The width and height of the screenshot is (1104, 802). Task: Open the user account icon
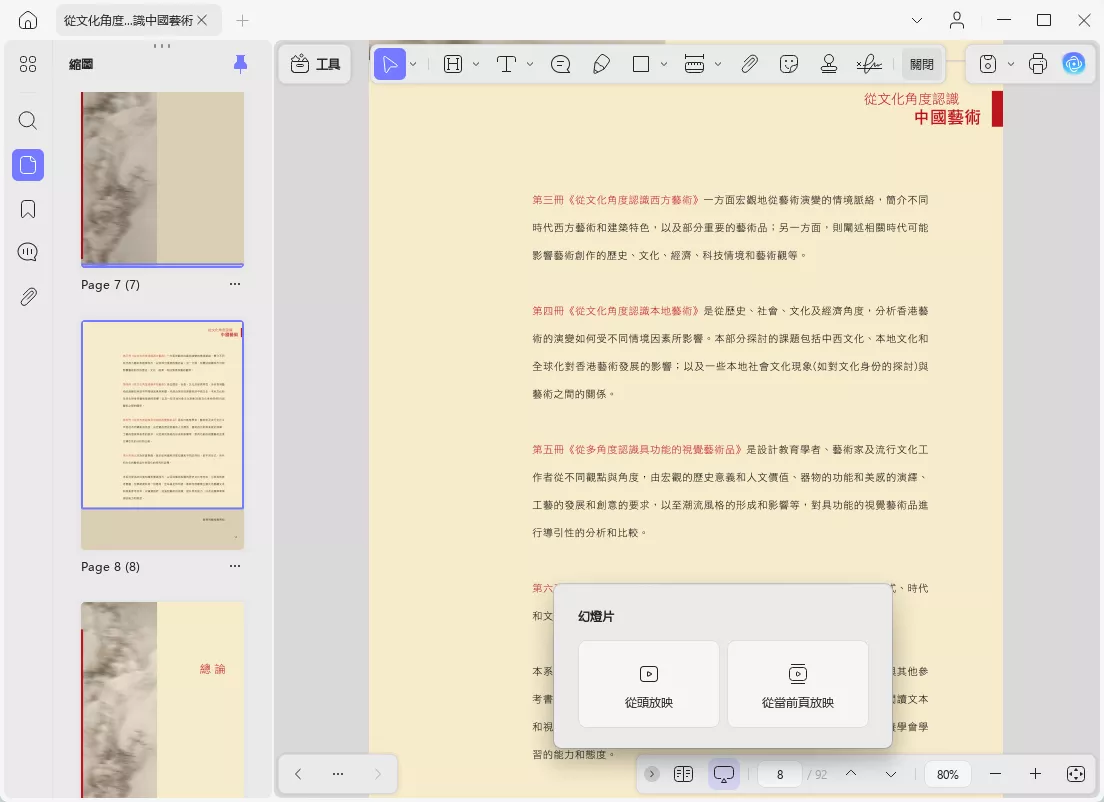click(x=956, y=20)
